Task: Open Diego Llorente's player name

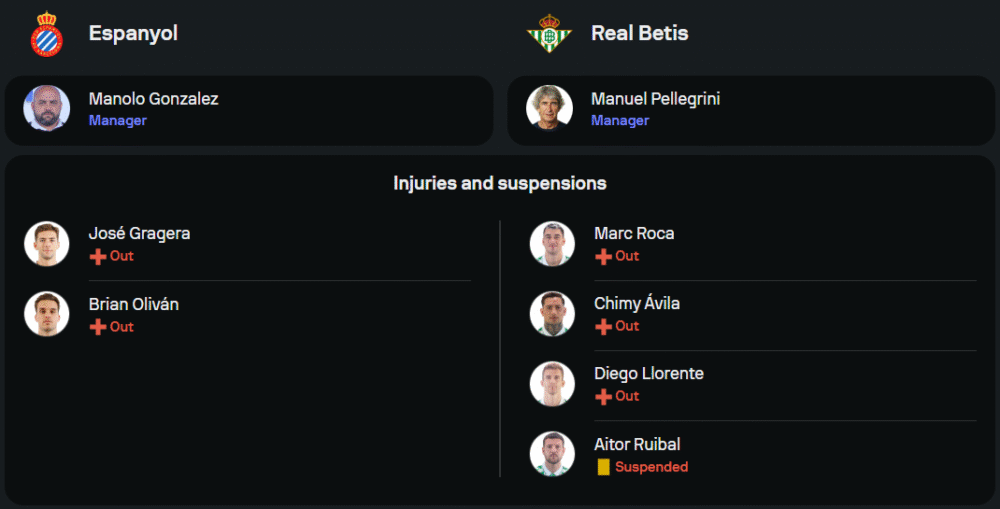Action: [648, 374]
